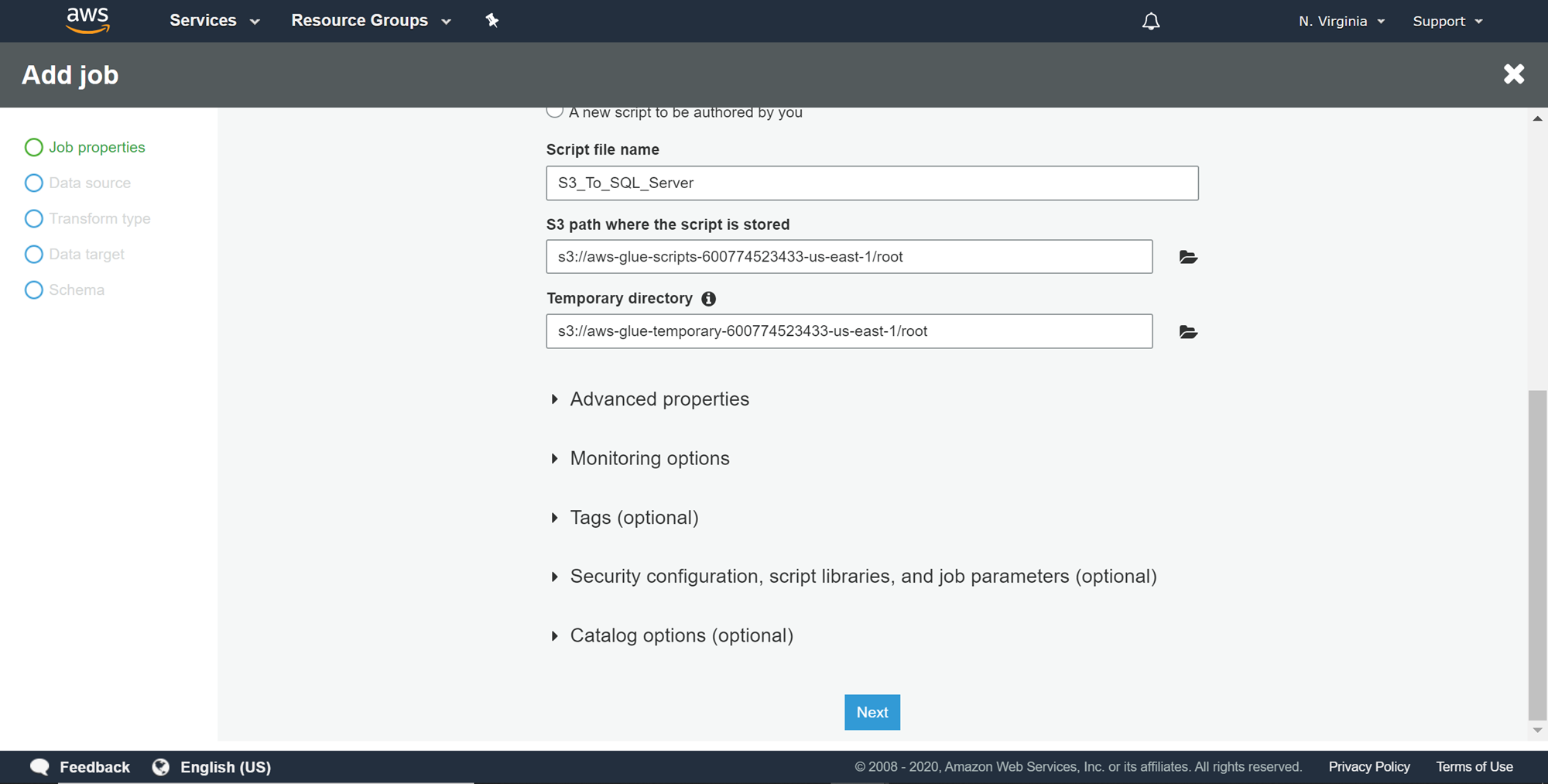This screenshot has height=784, width=1548.
Task: Click the Temporary directory info icon
Action: [708, 299]
